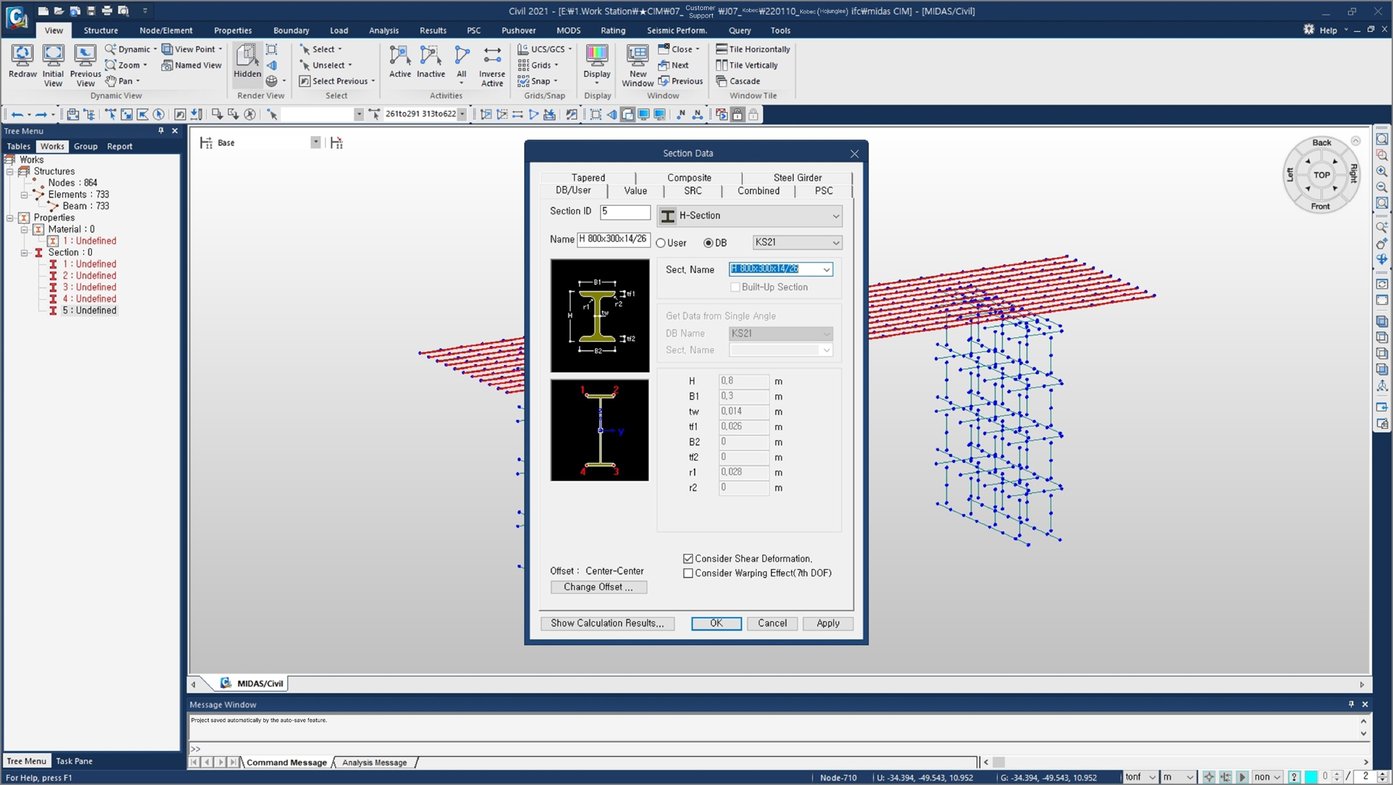Image resolution: width=1393 pixels, height=785 pixels.
Task: Enable Consider Warping Effect (7th DOF)
Action: click(x=688, y=573)
